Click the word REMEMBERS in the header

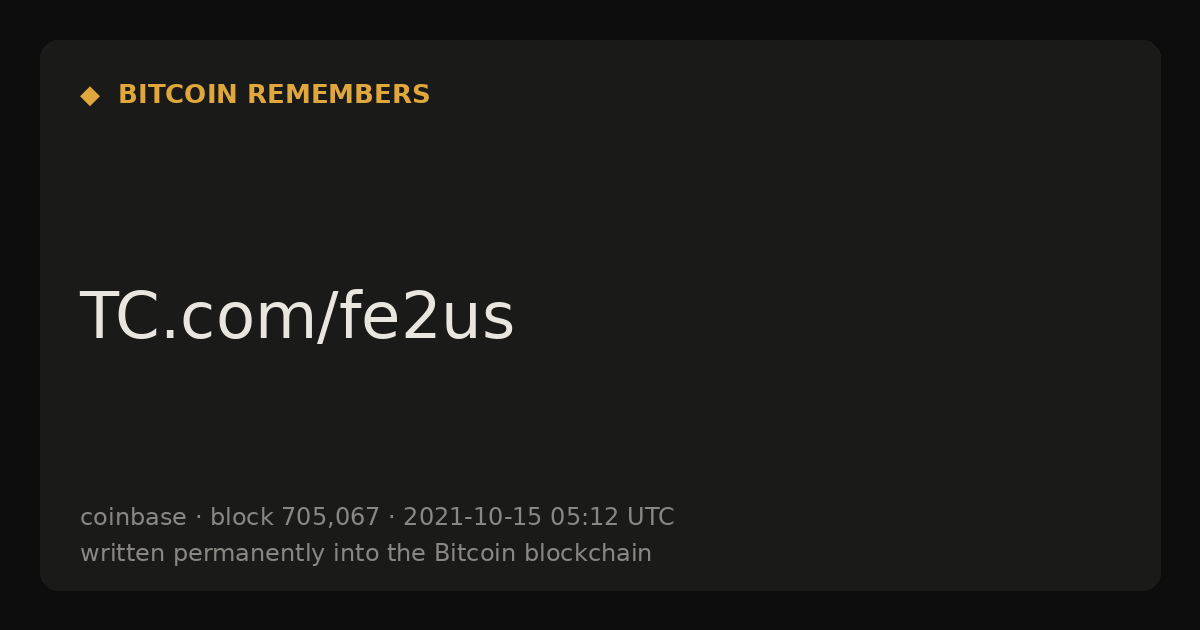click(x=338, y=95)
